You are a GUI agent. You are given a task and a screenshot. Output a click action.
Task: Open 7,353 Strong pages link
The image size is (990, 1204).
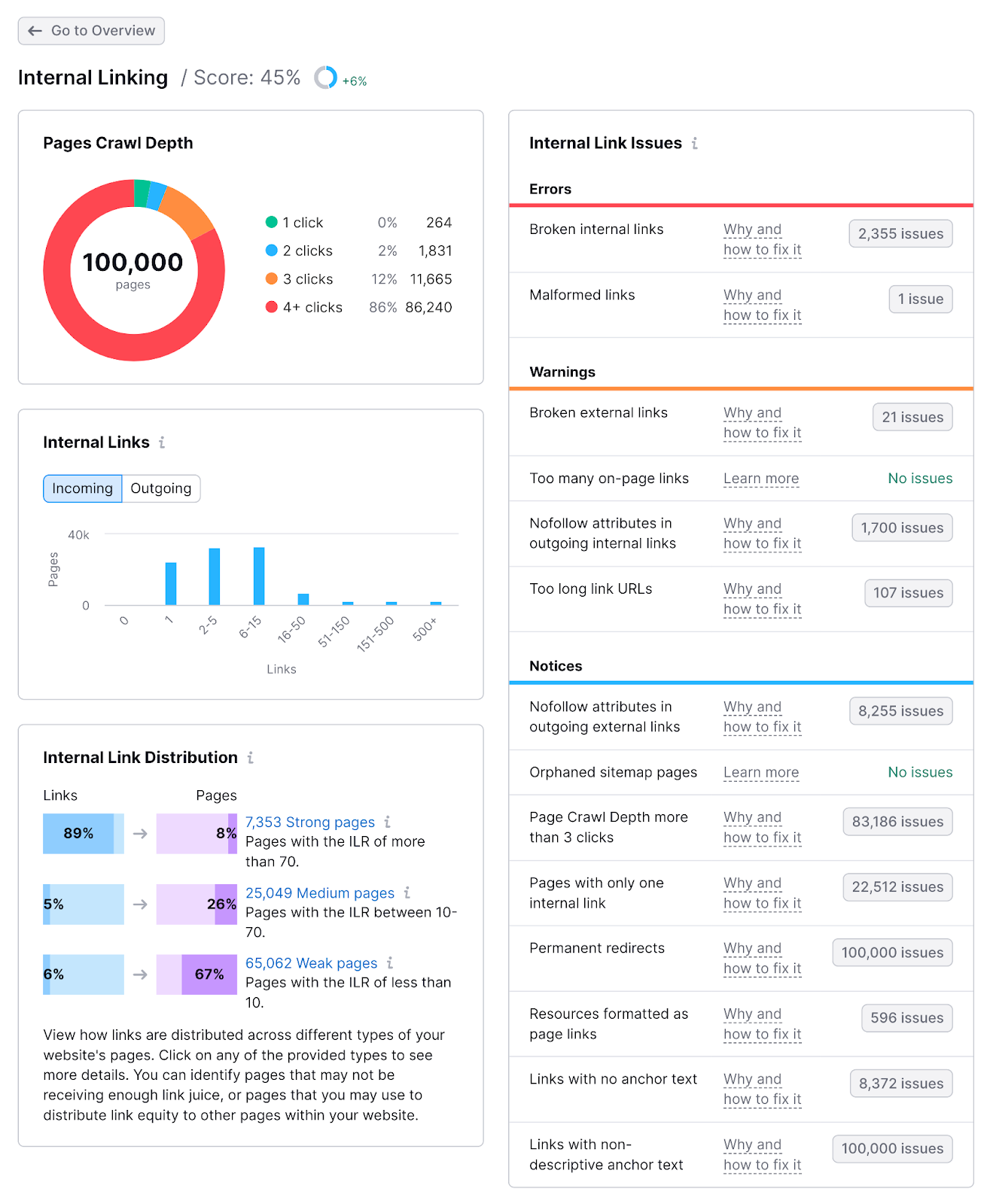pos(309,822)
